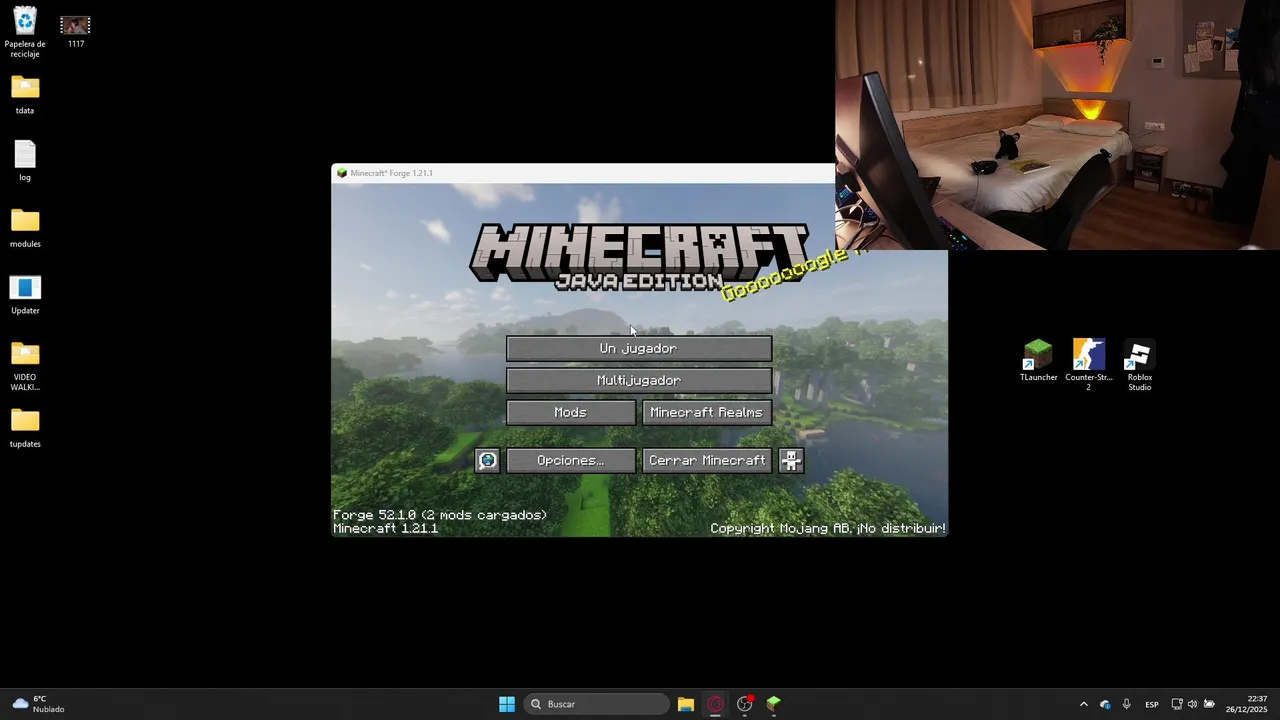Viewport: 1280px width, 720px height.
Task: Select Papelera de reciclaje desktop icon
Action: pos(25,33)
